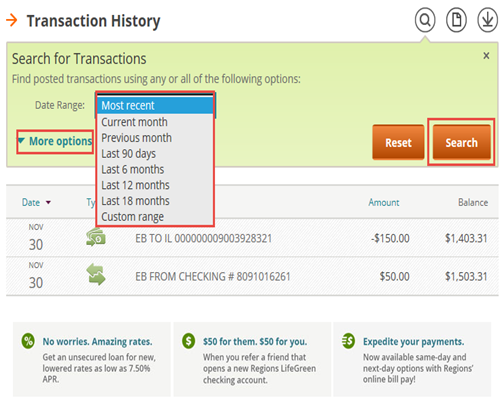Open the No worries. Amazing rates link
Image resolution: width=500 pixels, height=400 pixels.
point(97,341)
